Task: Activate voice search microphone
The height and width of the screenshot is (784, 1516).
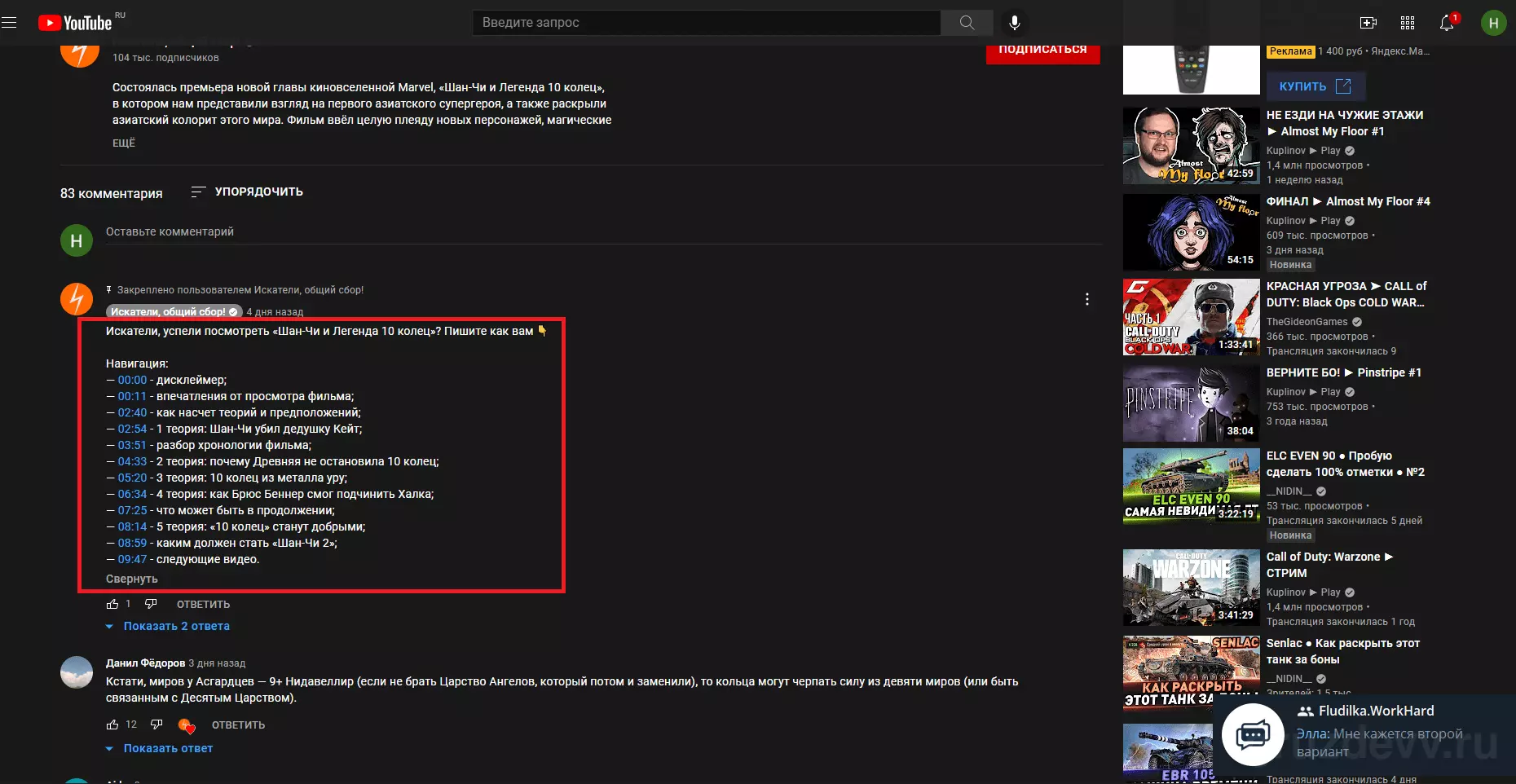Action: pyautogui.click(x=1015, y=23)
